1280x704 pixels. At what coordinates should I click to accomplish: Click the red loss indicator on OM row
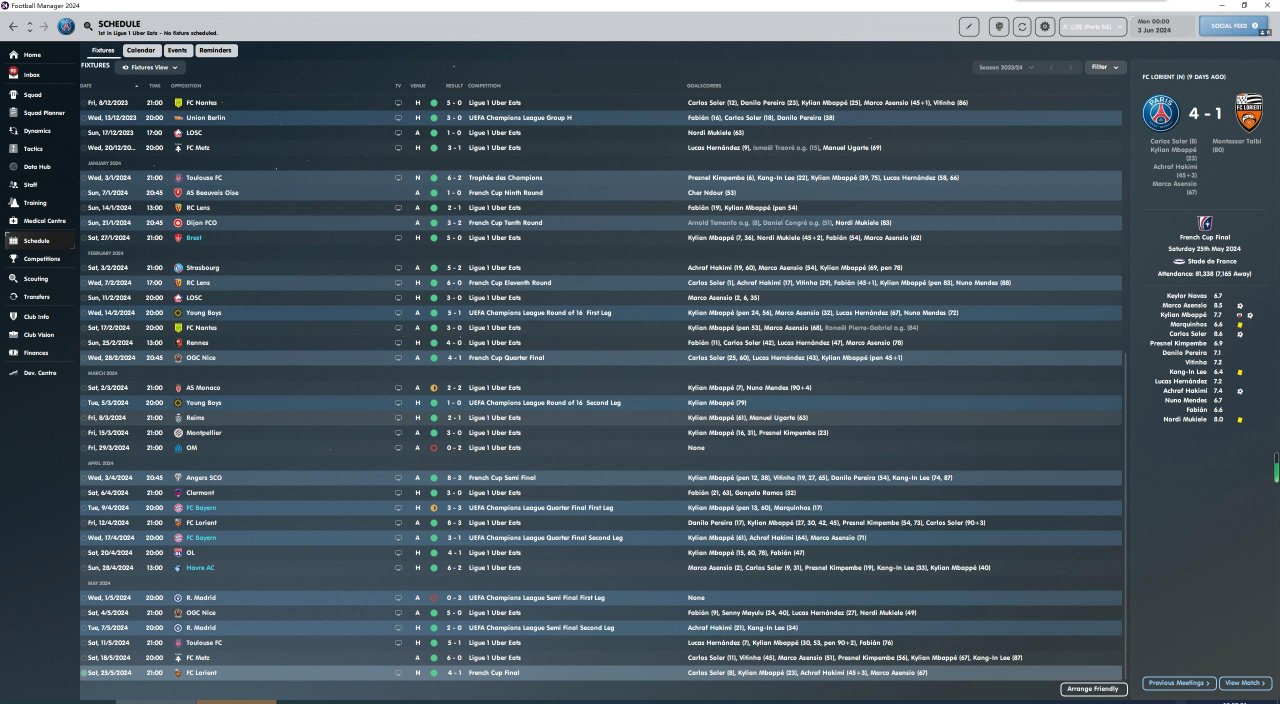click(434, 448)
